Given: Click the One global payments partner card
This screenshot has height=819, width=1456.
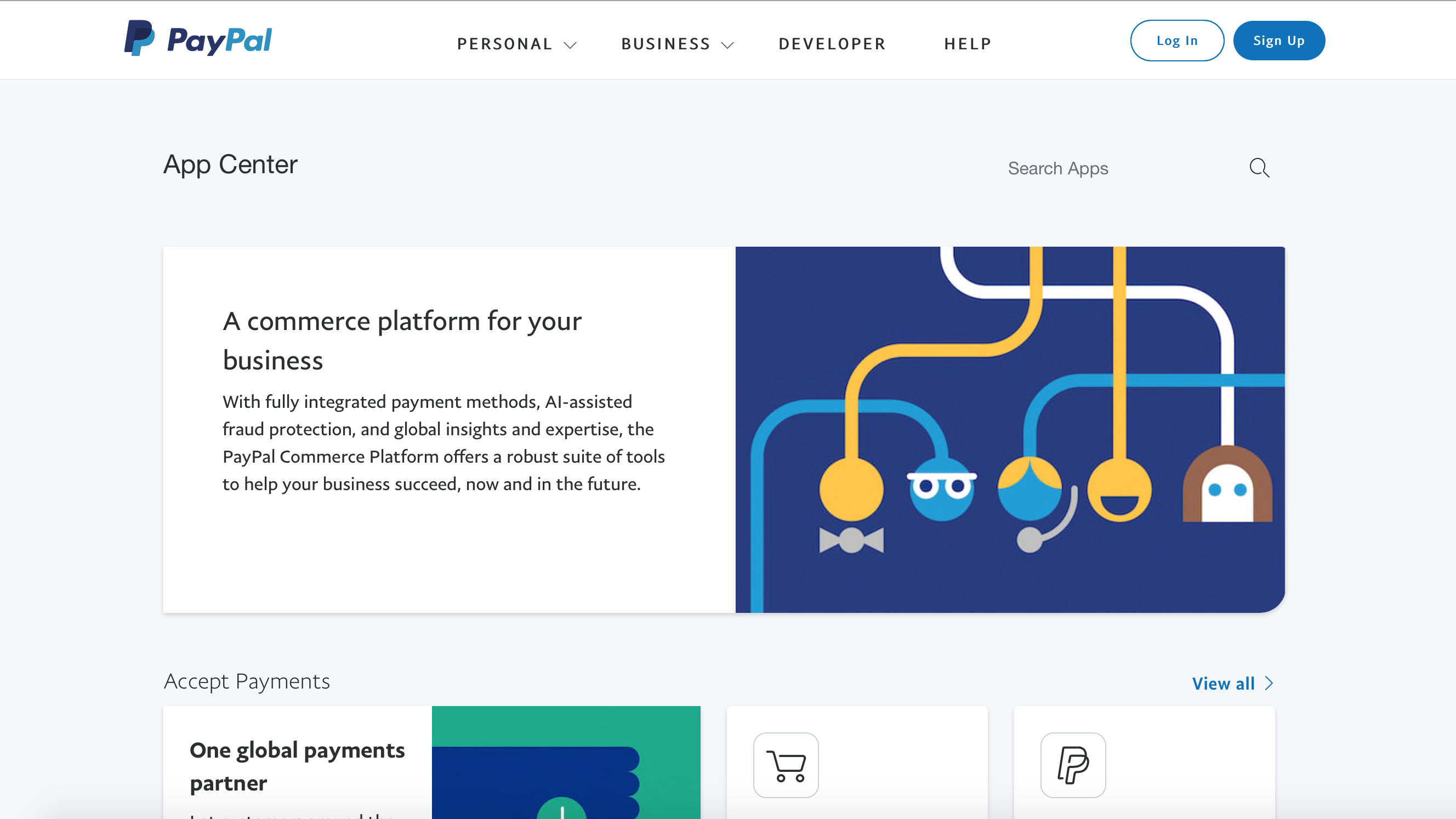Looking at the screenshot, I should 431,762.
